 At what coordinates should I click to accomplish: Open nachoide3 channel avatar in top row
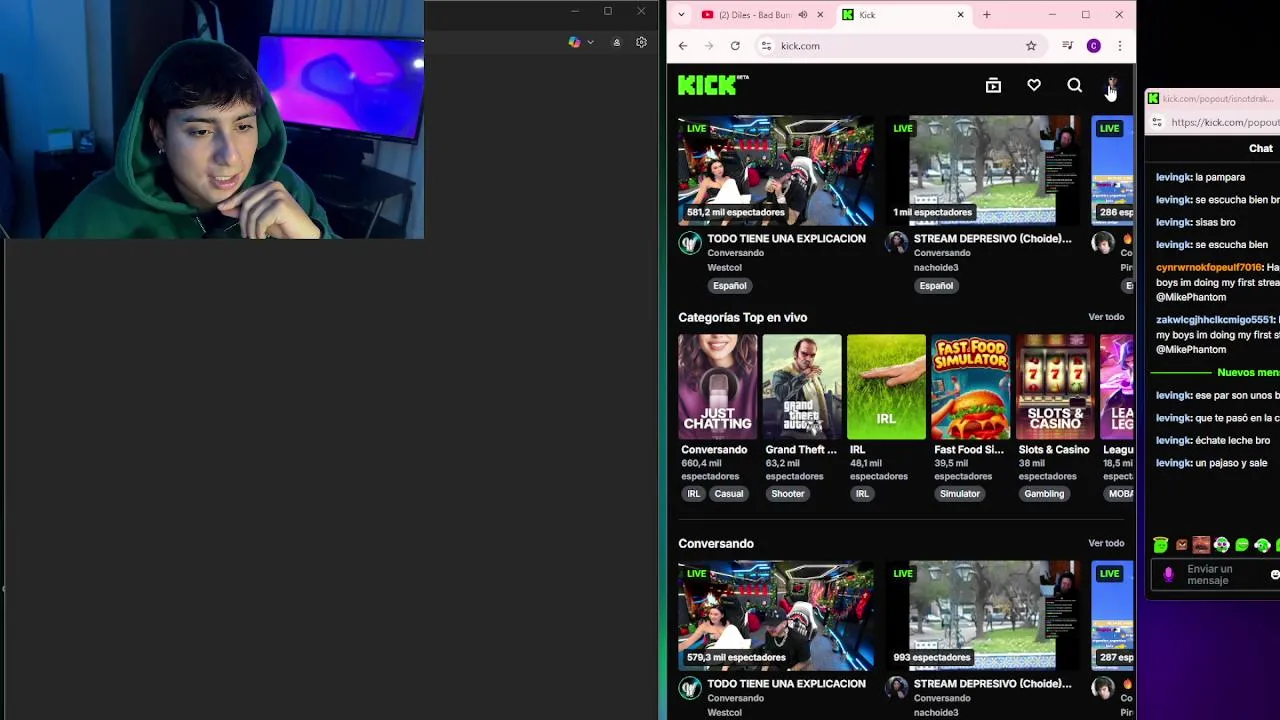897,242
